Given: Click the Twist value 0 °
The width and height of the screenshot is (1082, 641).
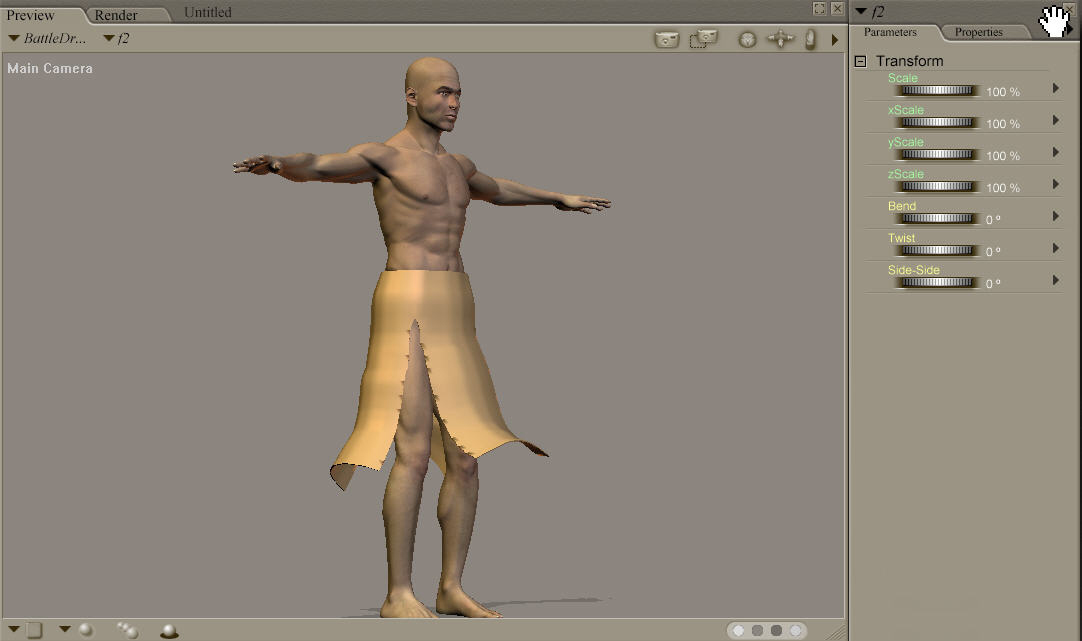Looking at the screenshot, I should coord(993,252).
